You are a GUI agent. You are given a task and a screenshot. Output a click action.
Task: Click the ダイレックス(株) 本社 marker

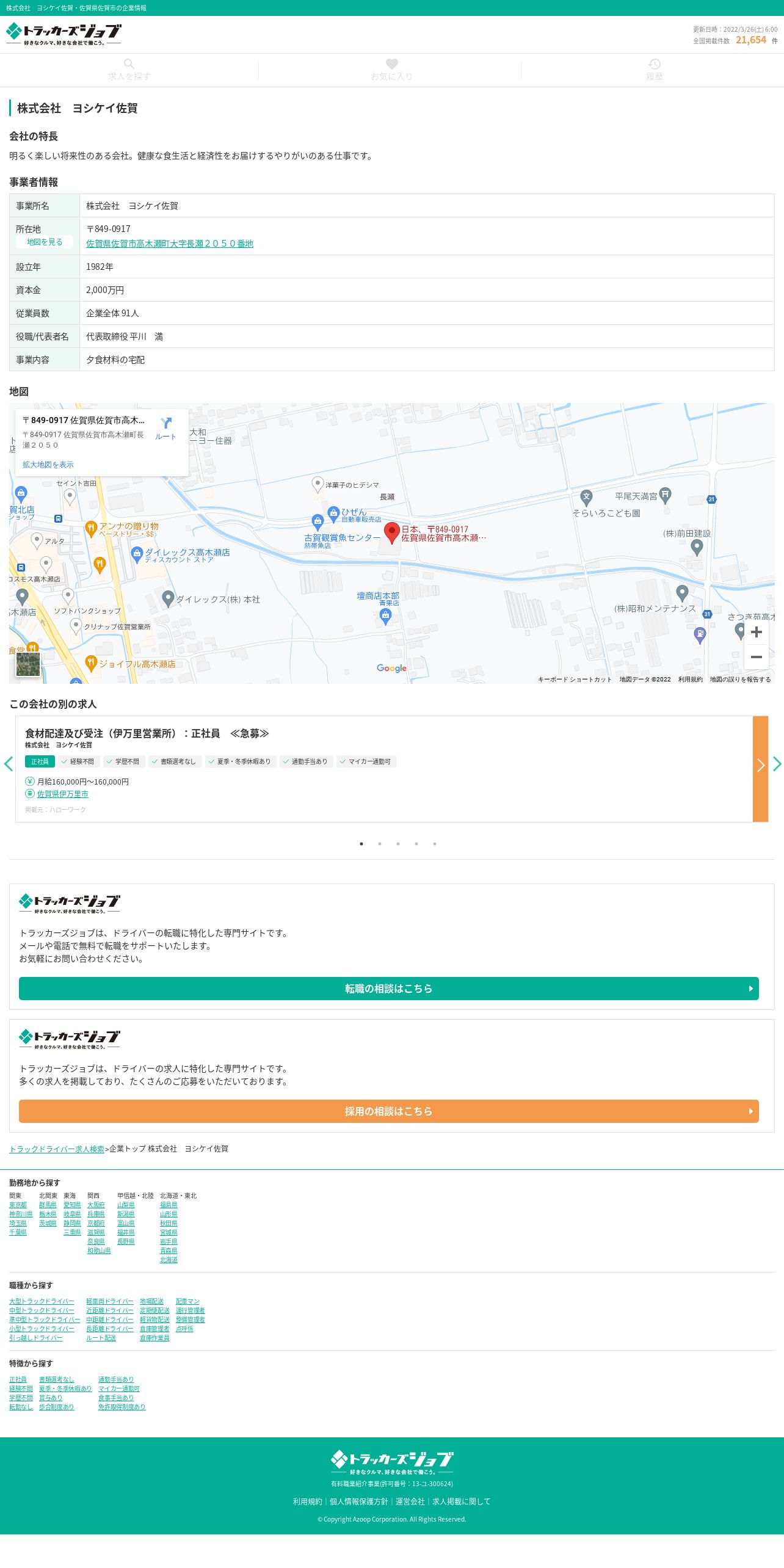point(168,598)
